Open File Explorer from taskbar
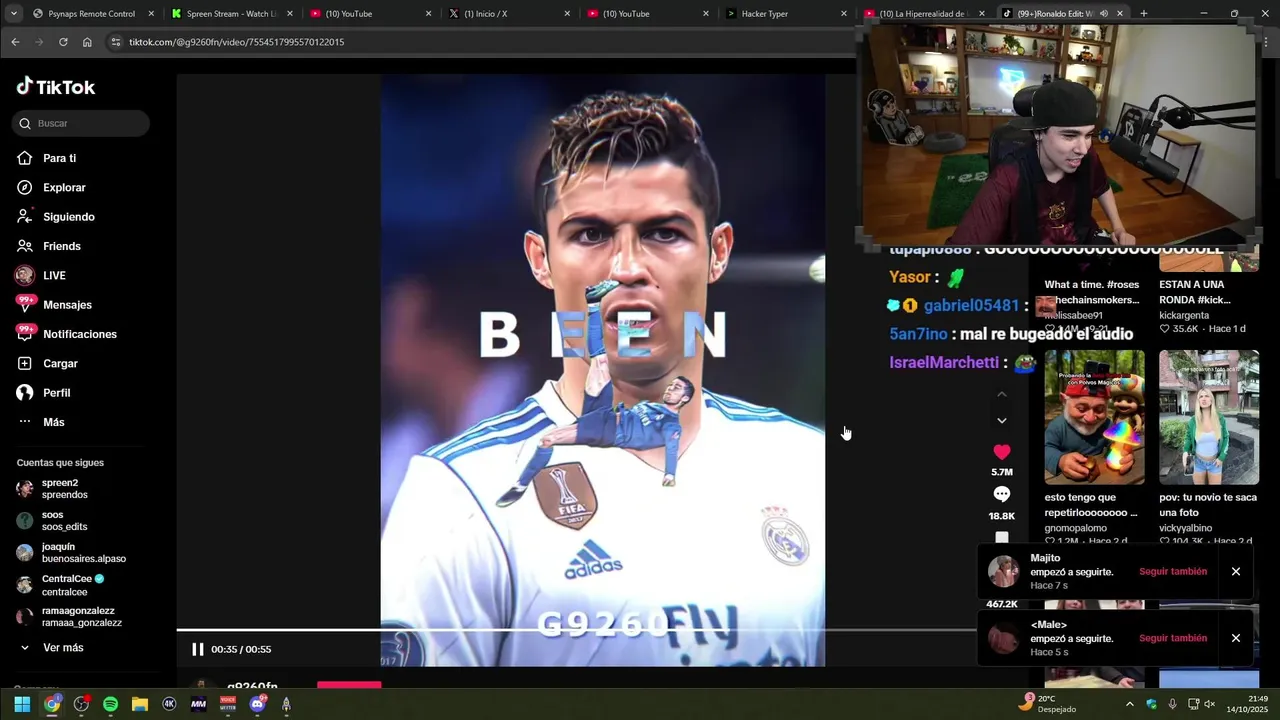The image size is (1280, 720). click(140, 704)
